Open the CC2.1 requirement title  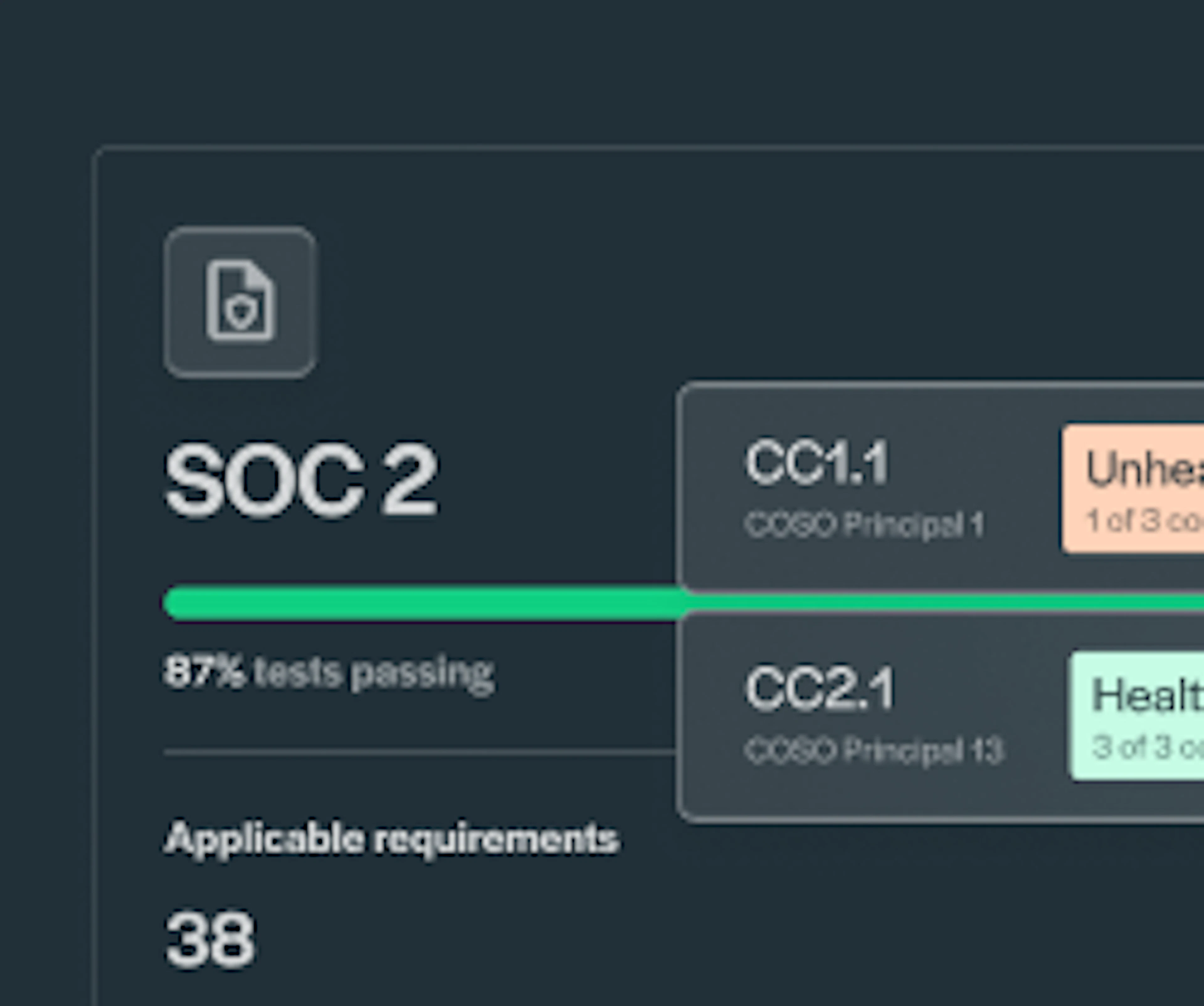point(820,688)
